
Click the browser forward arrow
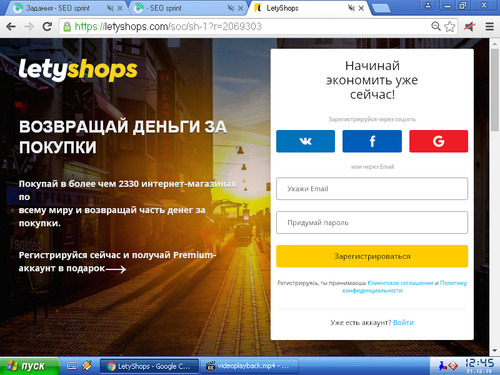tap(29, 27)
